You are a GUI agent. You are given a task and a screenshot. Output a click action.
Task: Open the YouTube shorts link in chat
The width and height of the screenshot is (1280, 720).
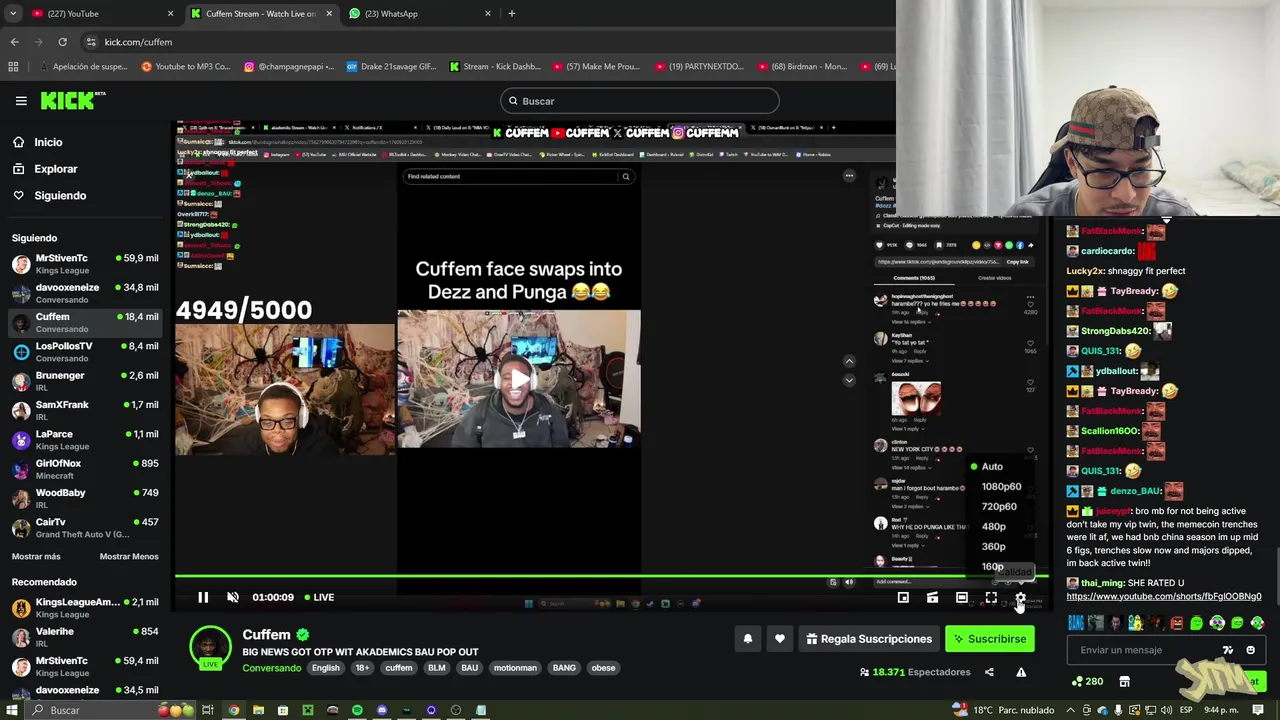pos(1164,597)
